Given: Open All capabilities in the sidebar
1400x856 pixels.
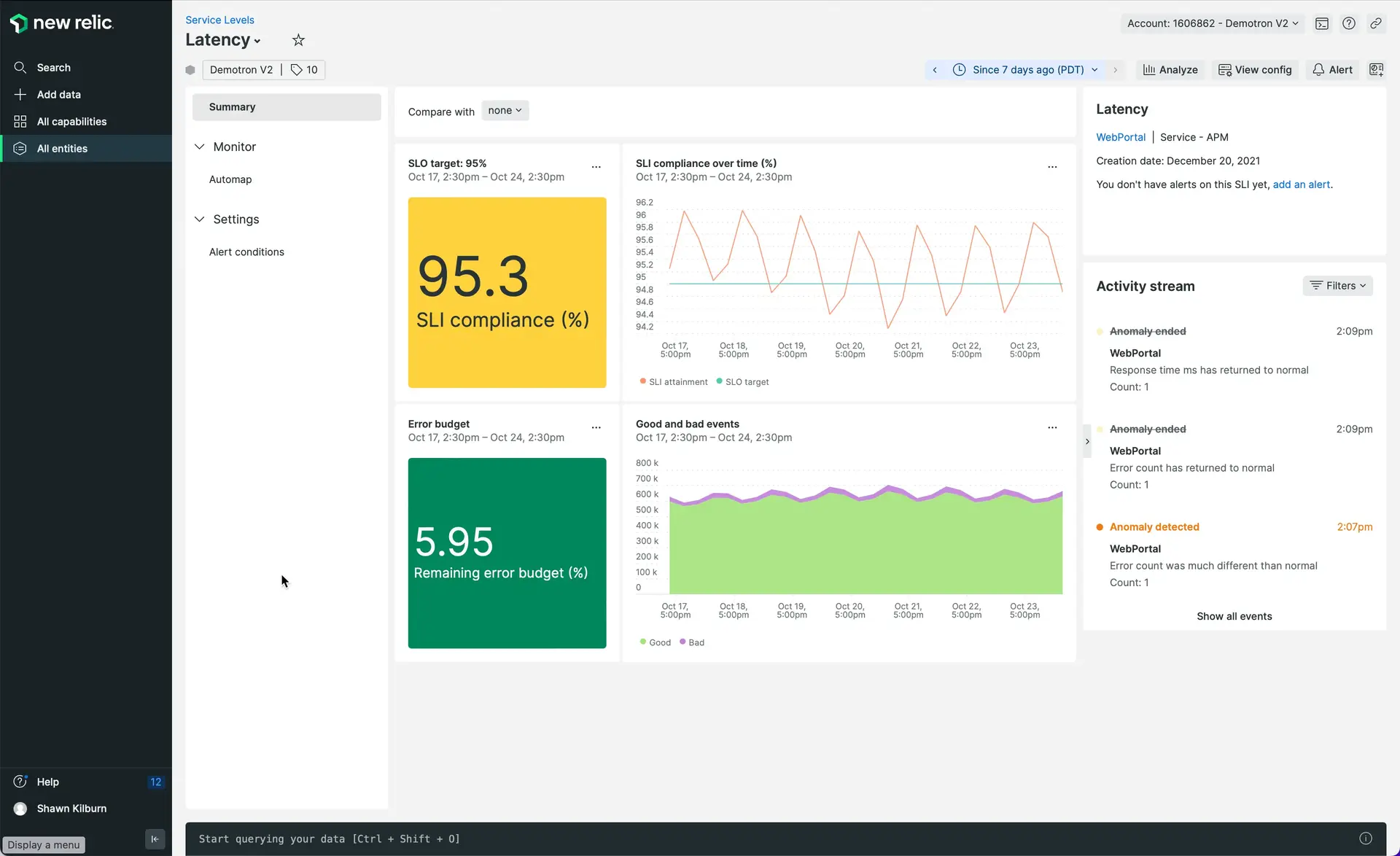Looking at the screenshot, I should coord(71,122).
